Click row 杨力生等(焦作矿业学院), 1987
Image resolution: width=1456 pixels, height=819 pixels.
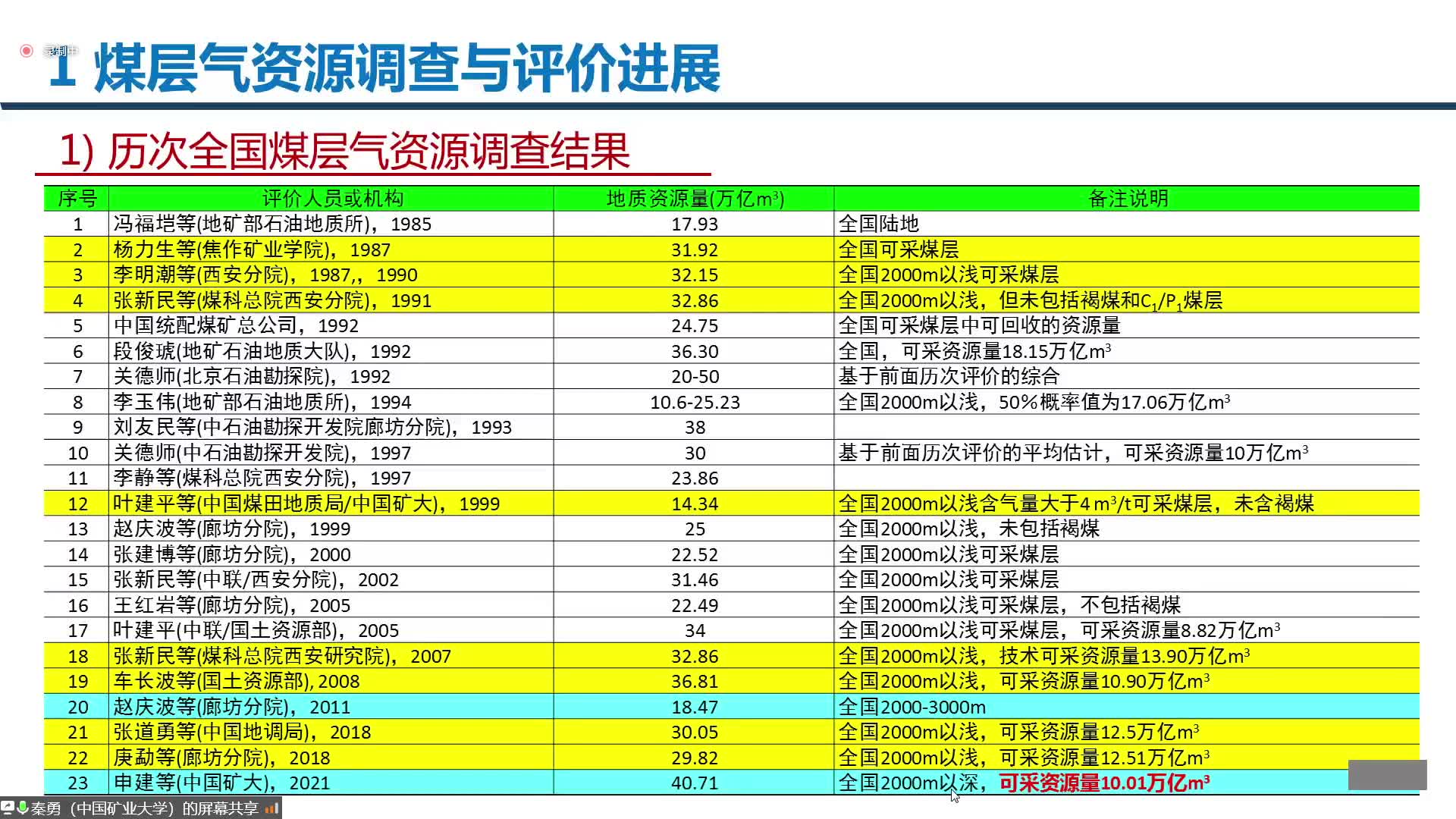pos(731,249)
